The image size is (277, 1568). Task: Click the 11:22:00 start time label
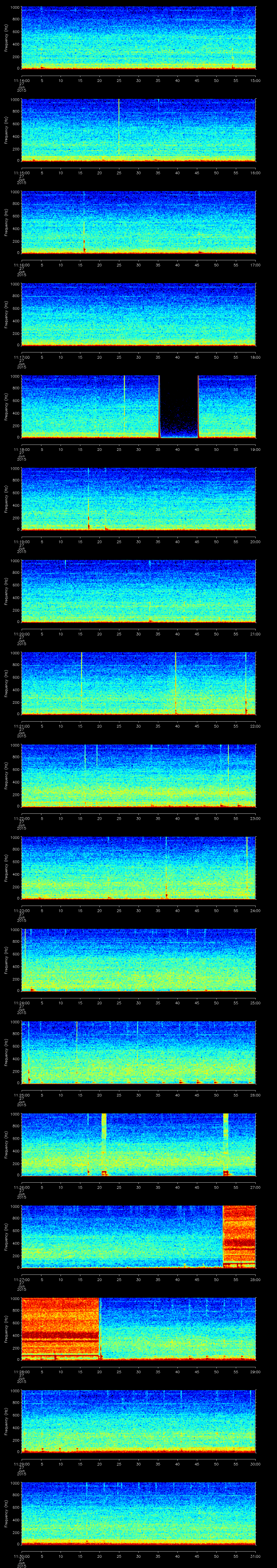pos(21,818)
